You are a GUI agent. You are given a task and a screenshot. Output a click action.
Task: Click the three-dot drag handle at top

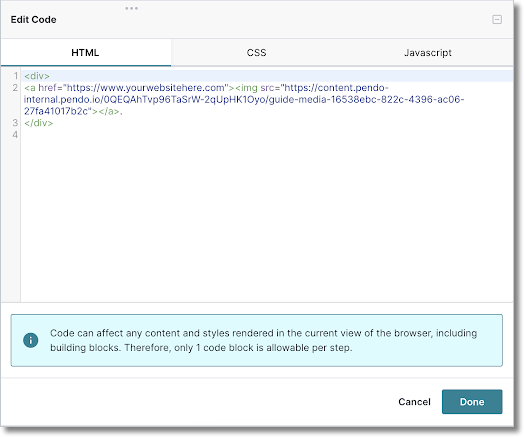[131, 8]
